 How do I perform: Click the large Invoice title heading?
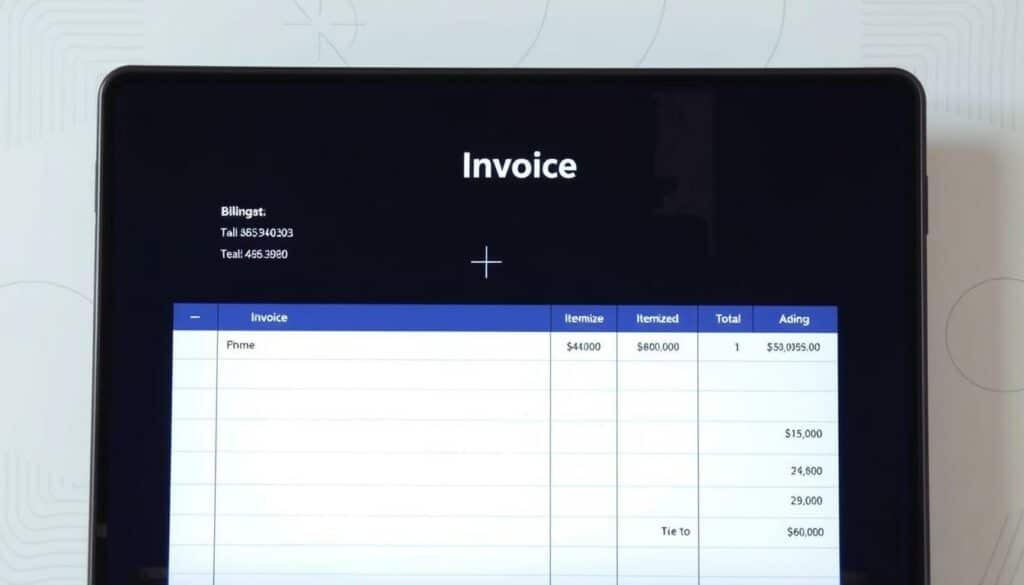pyautogui.click(x=519, y=166)
